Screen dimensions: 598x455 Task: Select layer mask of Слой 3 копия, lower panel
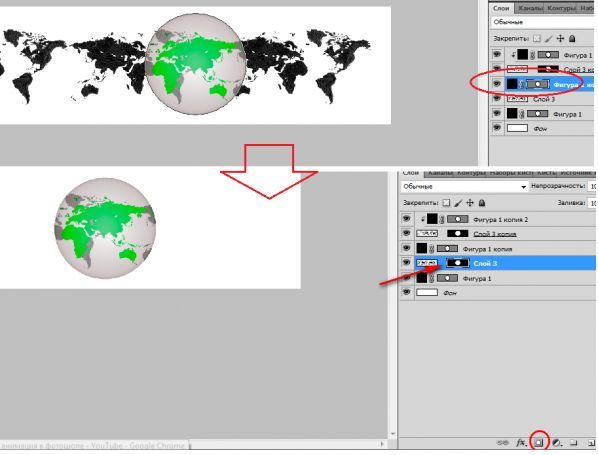(x=457, y=233)
